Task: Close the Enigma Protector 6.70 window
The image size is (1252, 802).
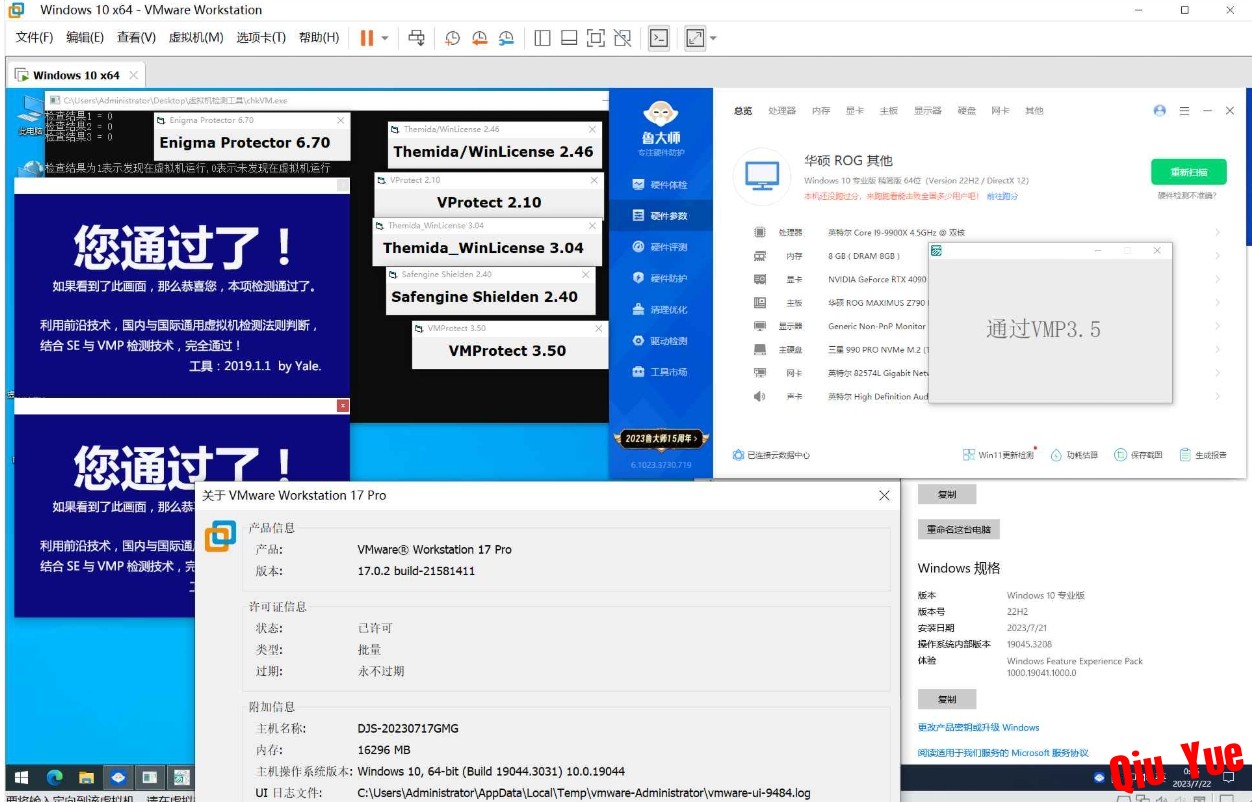Action: pyautogui.click(x=340, y=120)
